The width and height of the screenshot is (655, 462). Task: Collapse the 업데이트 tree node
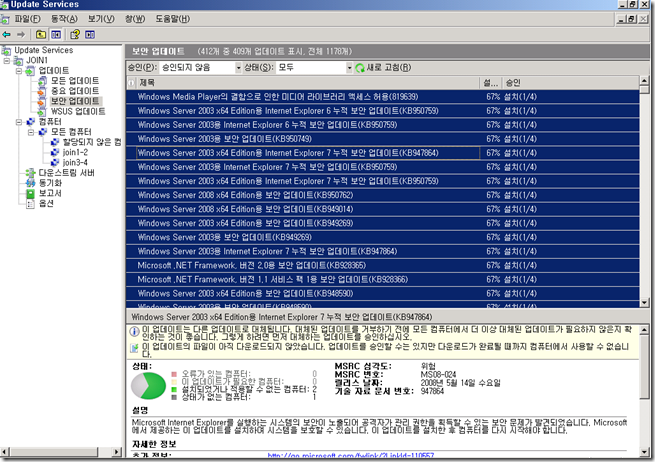click(x=19, y=71)
